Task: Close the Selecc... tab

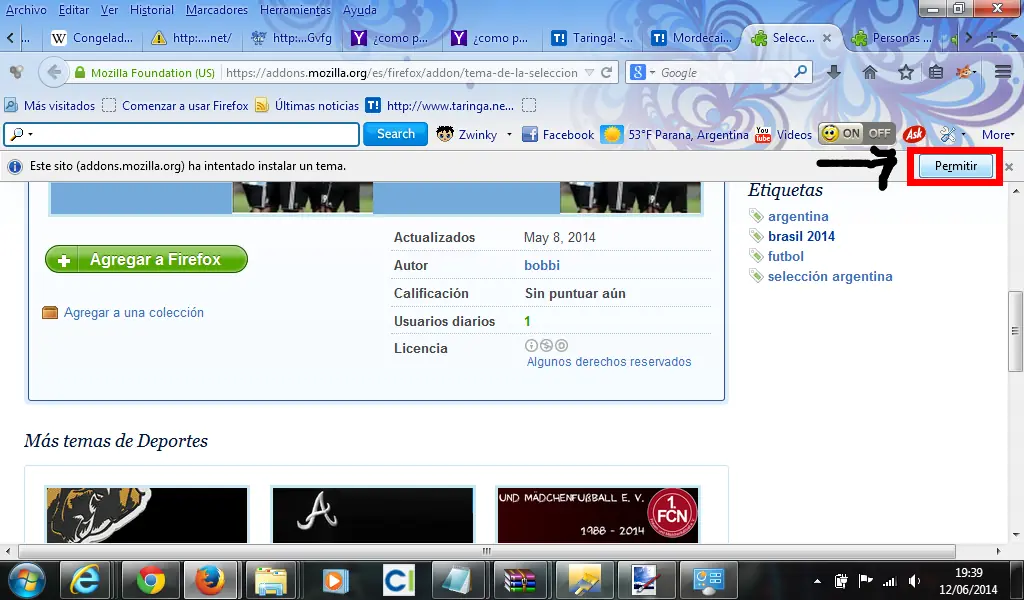Action: [x=827, y=38]
